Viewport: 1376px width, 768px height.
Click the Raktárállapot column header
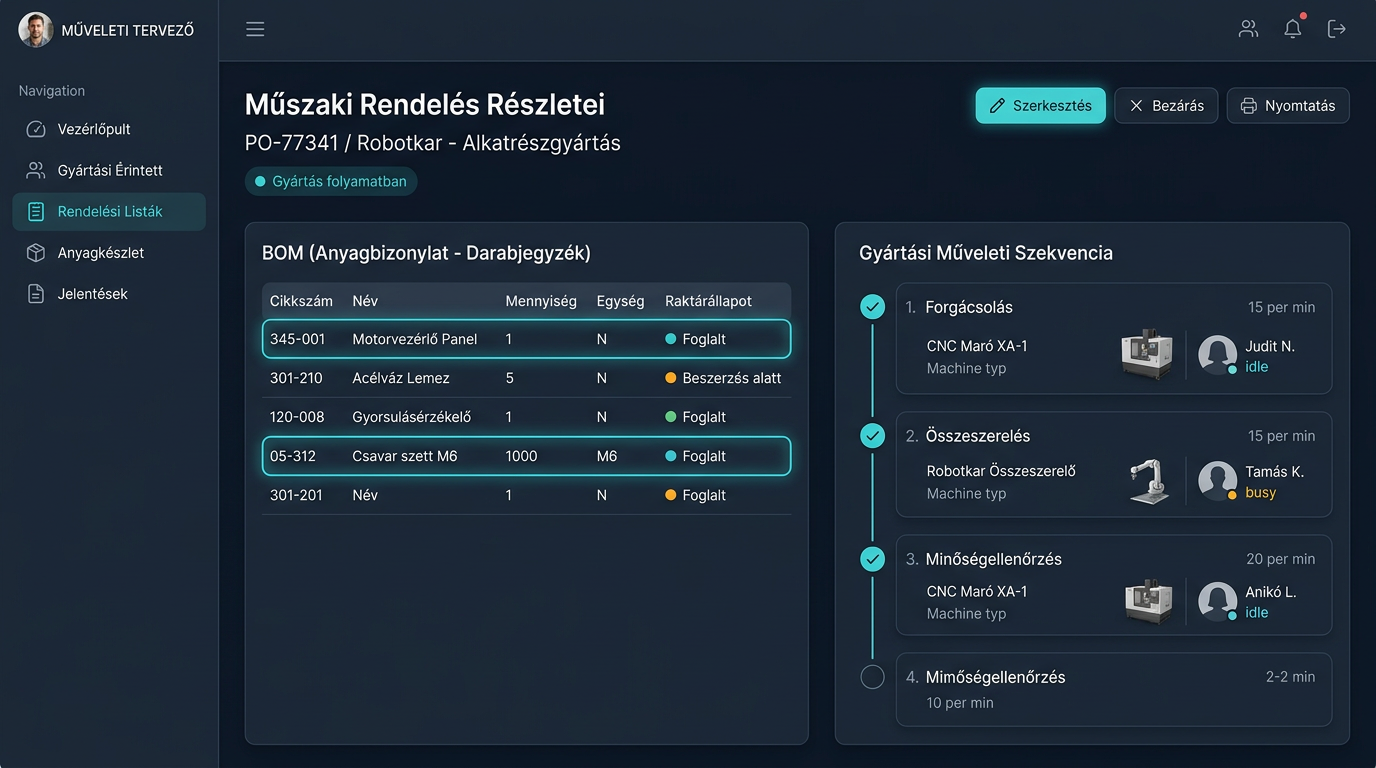tap(708, 301)
